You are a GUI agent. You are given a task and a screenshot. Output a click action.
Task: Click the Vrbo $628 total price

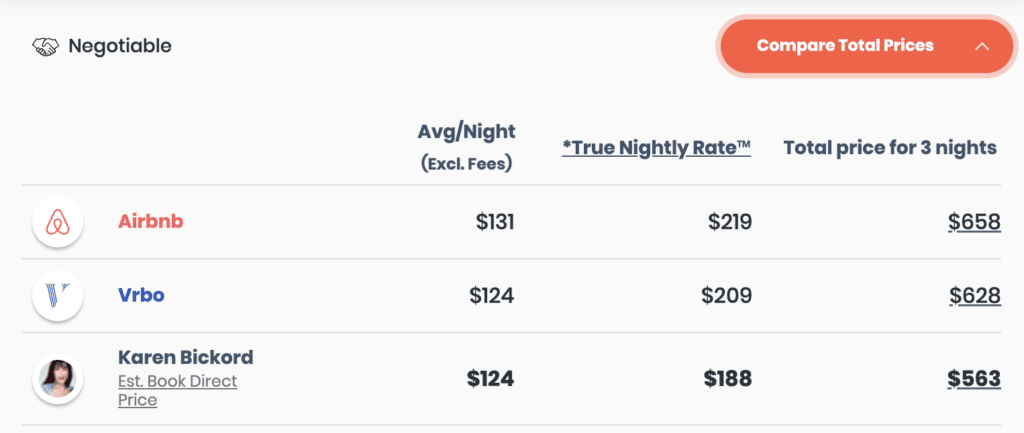pos(974,296)
